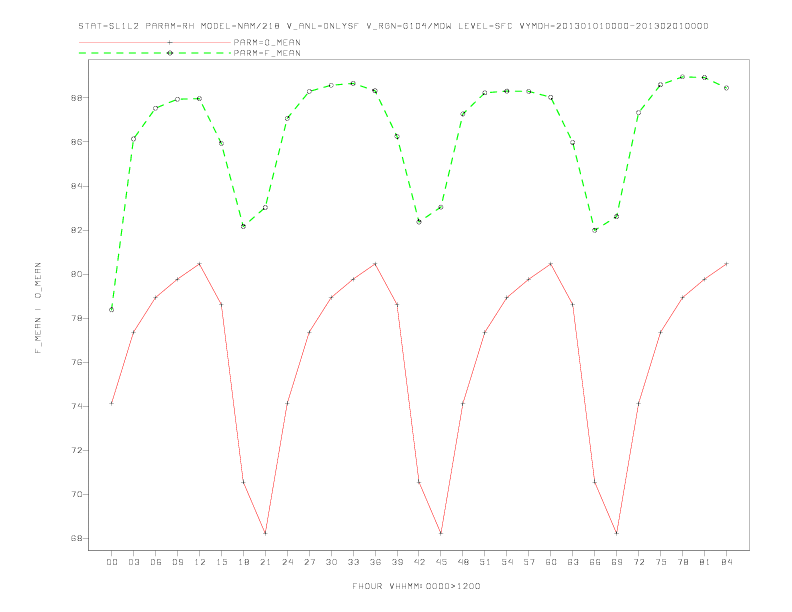The image size is (792, 612).
Task: Click the PARM=F_MEAN legend label
Action: 267,53
